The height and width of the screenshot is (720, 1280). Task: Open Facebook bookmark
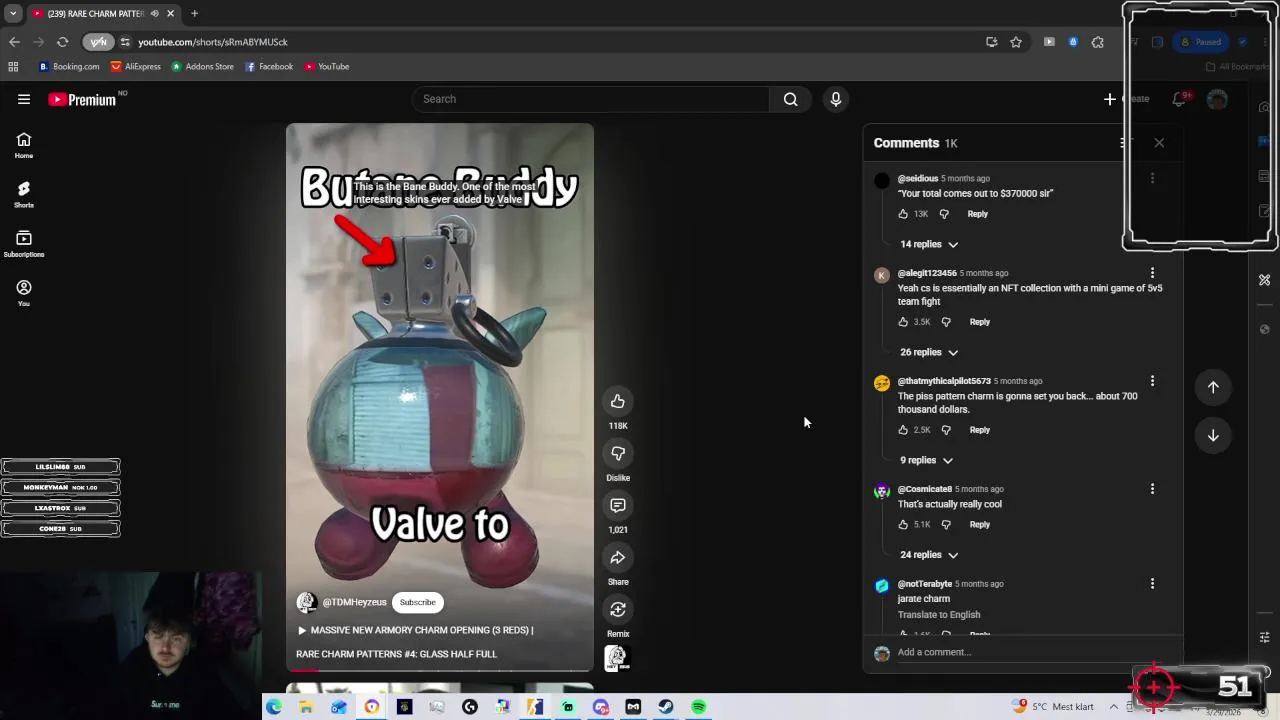pos(269,67)
